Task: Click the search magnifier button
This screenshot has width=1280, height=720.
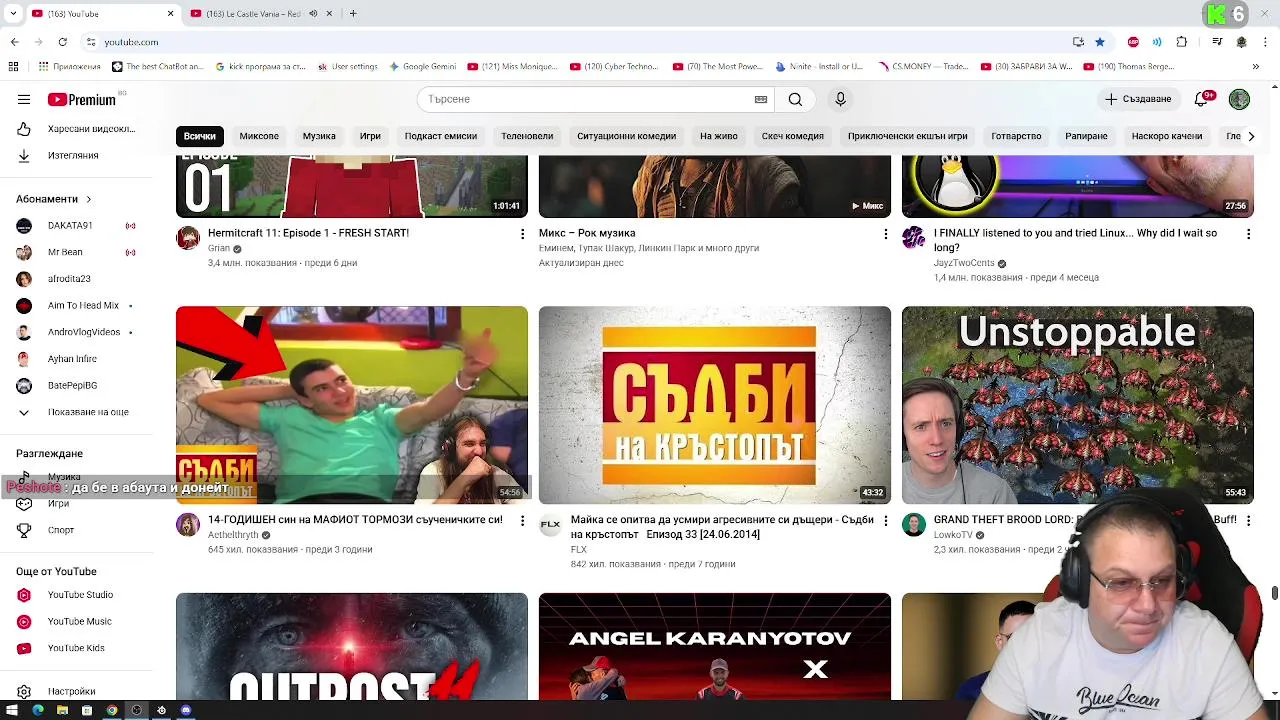Action: pos(795,99)
